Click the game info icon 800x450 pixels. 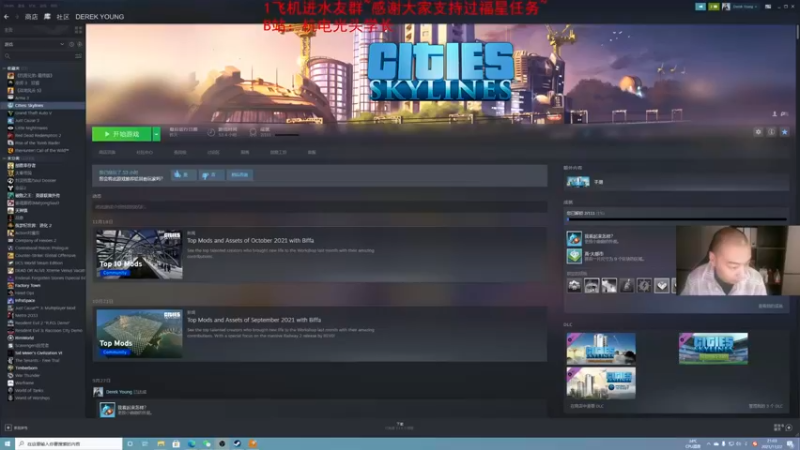[x=771, y=132]
